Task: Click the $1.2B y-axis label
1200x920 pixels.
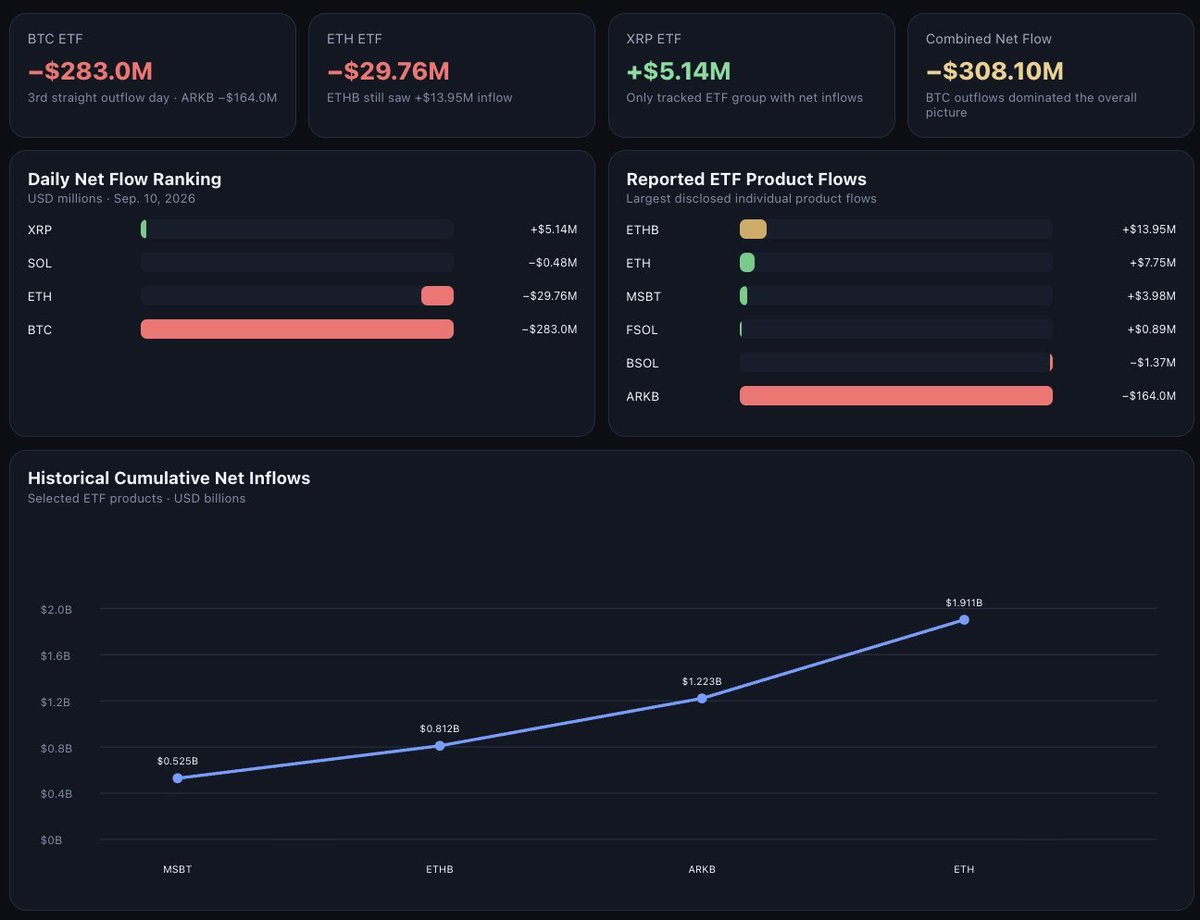Action: pos(56,702)
